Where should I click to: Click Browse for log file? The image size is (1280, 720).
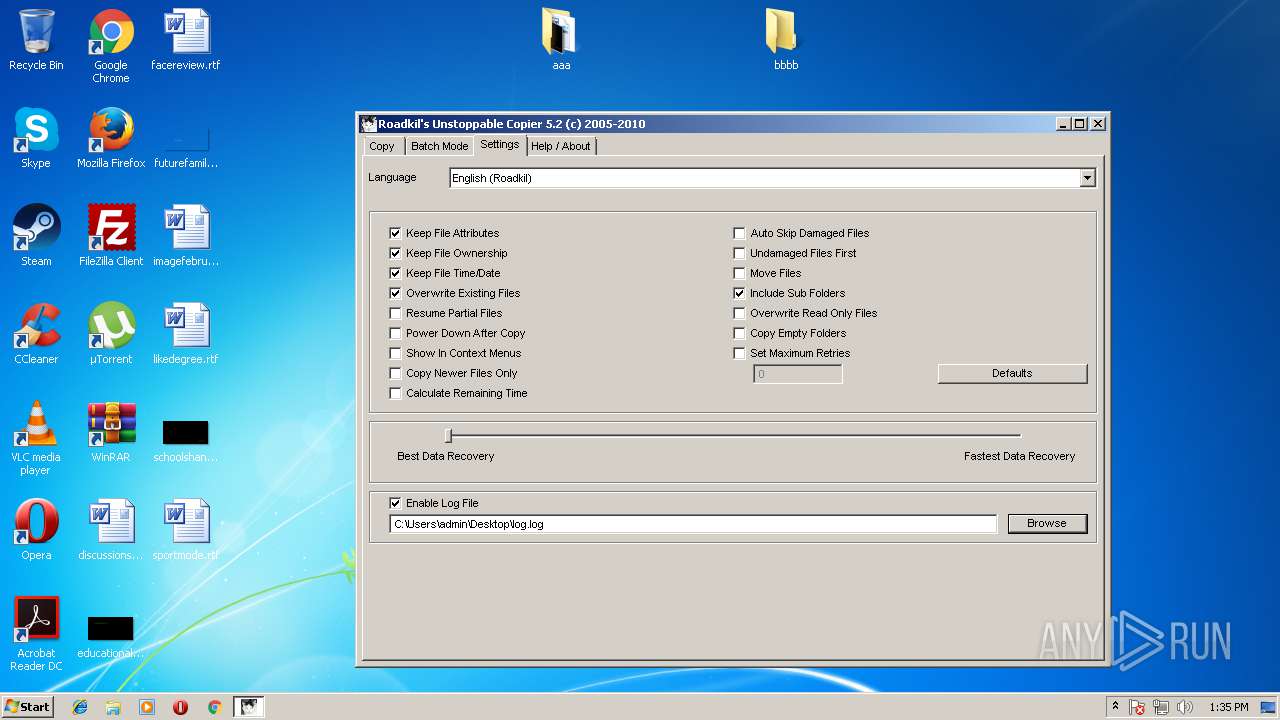point(1047,523)
